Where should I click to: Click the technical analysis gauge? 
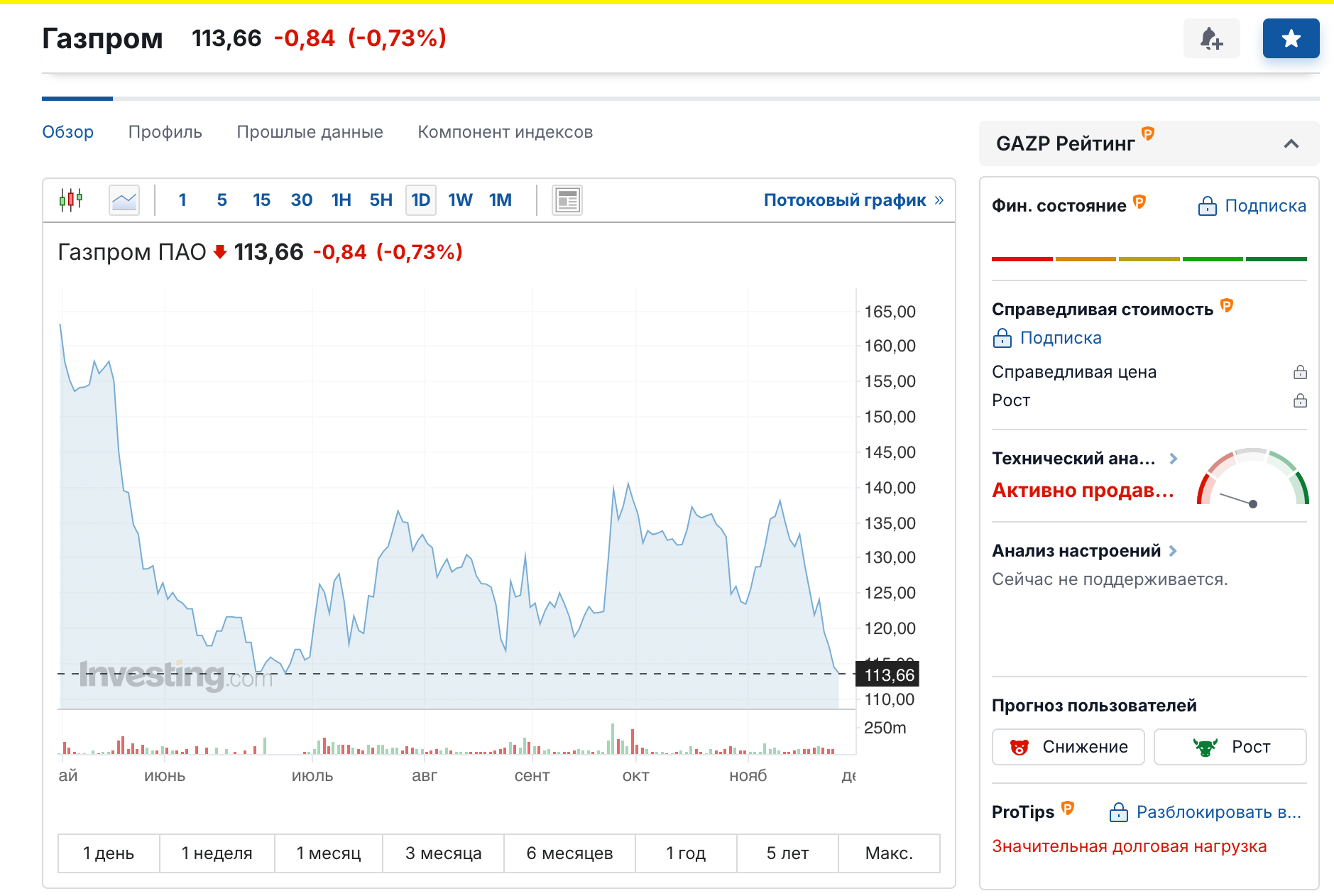[1252, 477]
